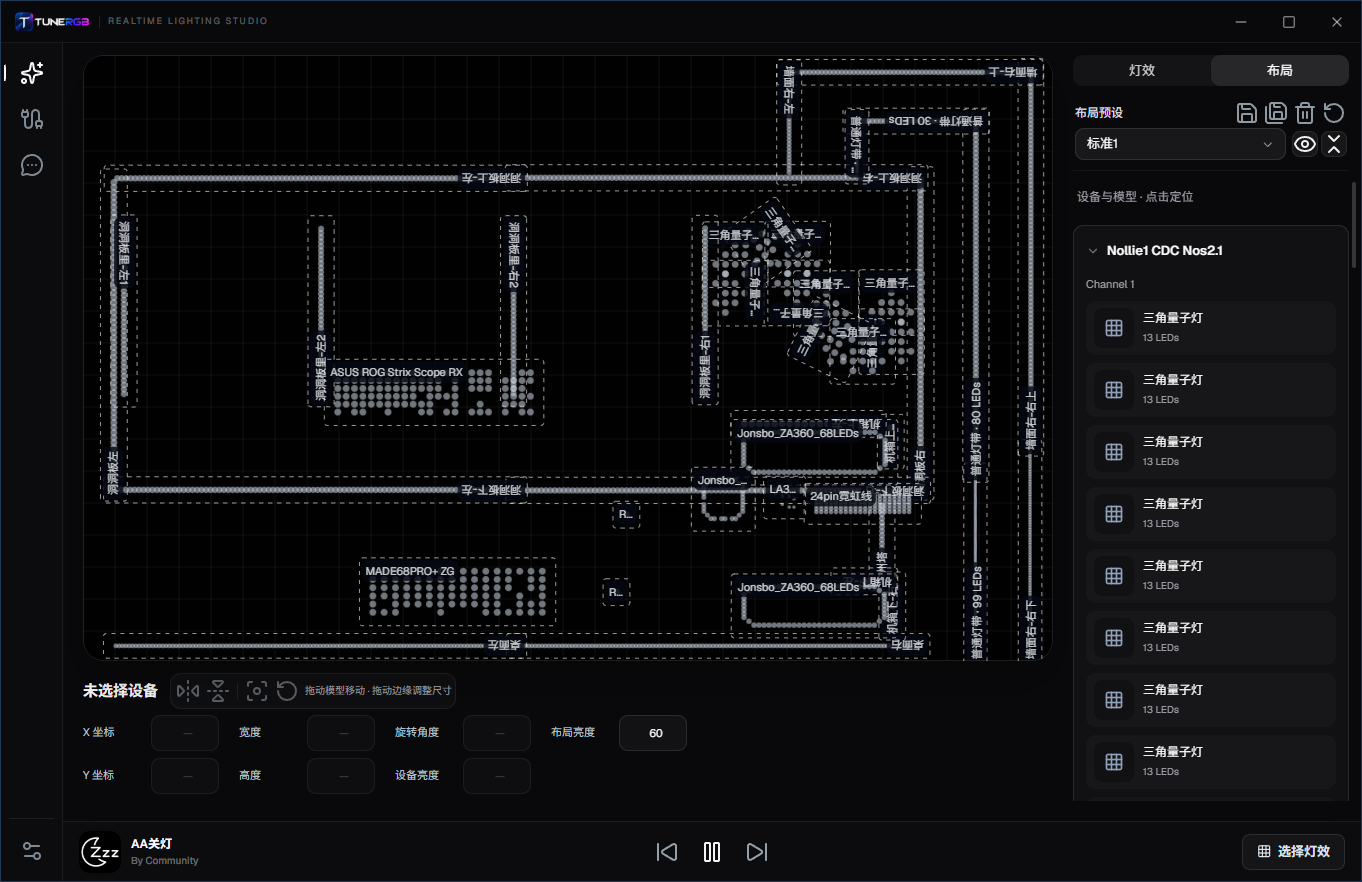Switch to the 灯效 tab
1362x882 pixels.
pos(1142,71)
